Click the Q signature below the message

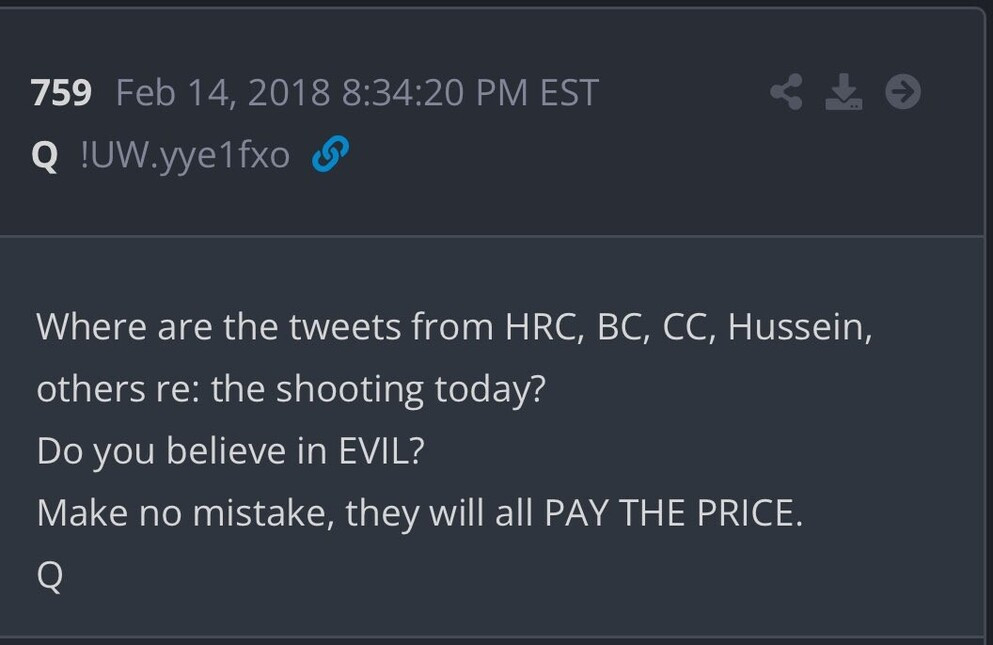coord(50,576)
